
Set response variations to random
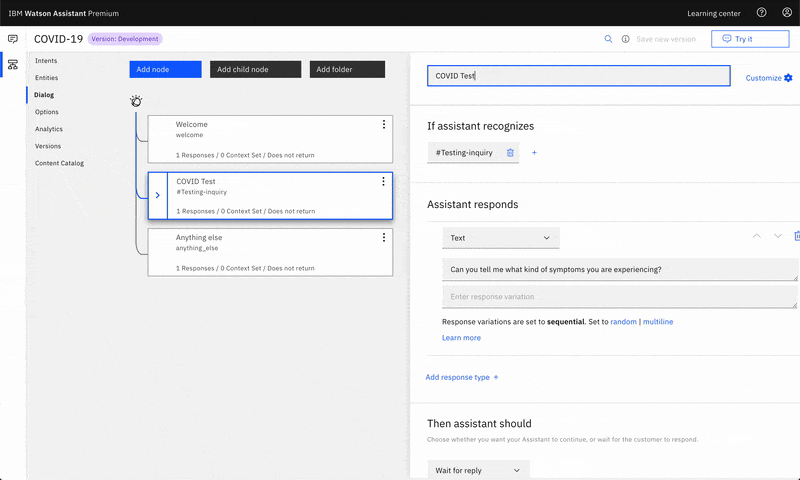click(623, 322)
